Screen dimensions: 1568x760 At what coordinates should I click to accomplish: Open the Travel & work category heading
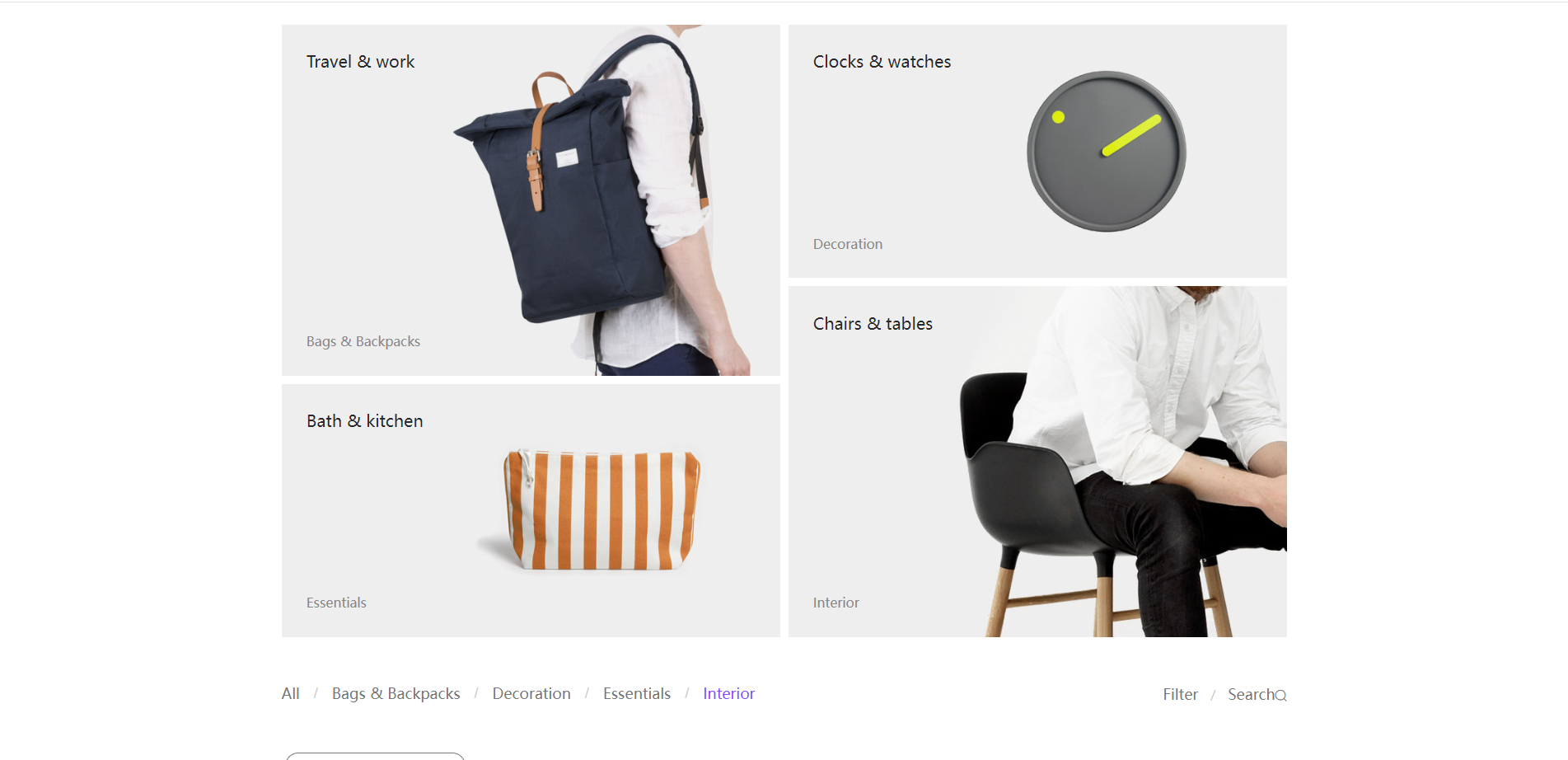point(360,62)
